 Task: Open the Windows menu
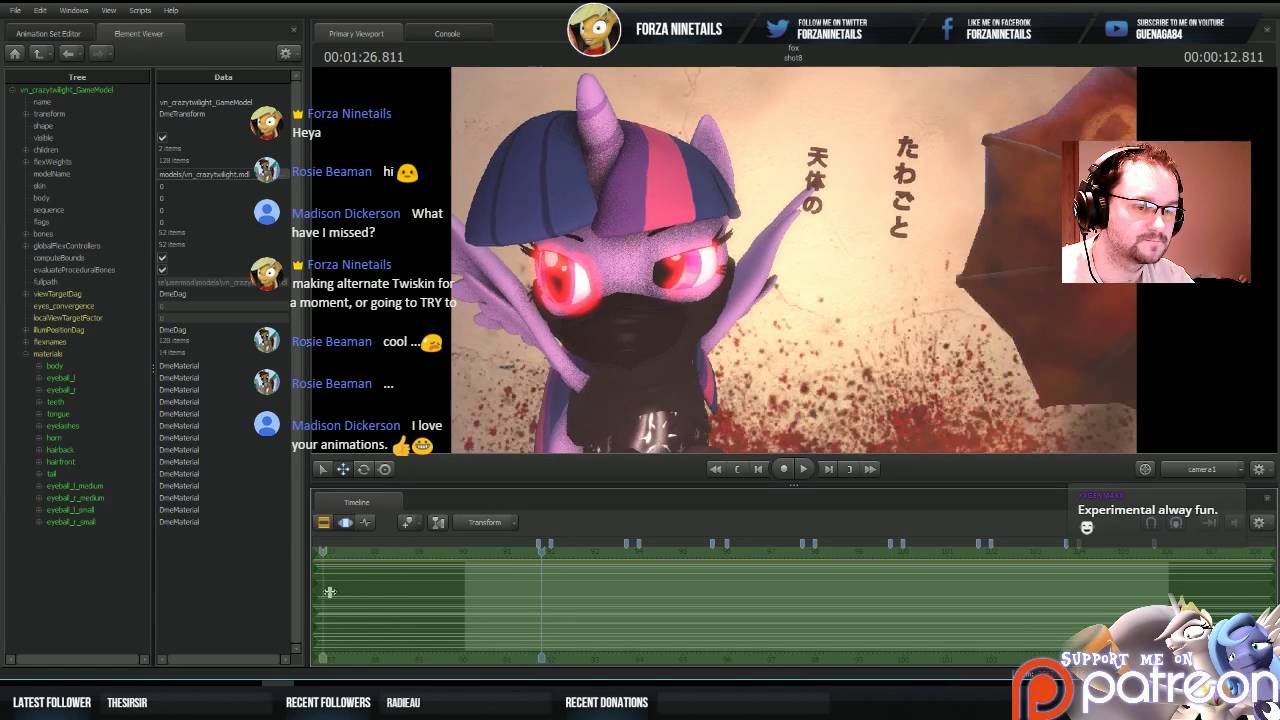pos(74,10)
